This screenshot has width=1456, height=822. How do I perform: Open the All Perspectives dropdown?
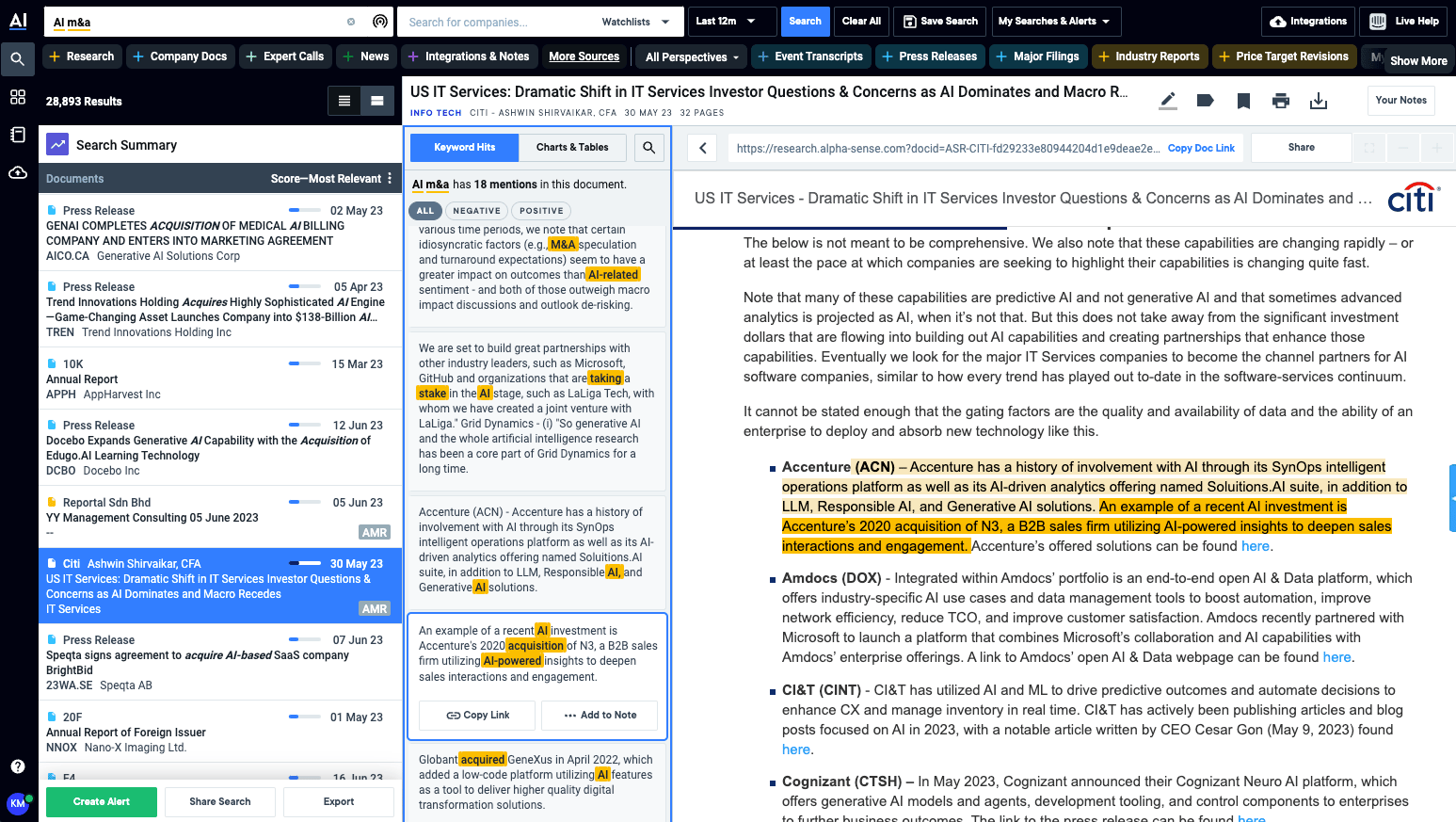[690, 56]
